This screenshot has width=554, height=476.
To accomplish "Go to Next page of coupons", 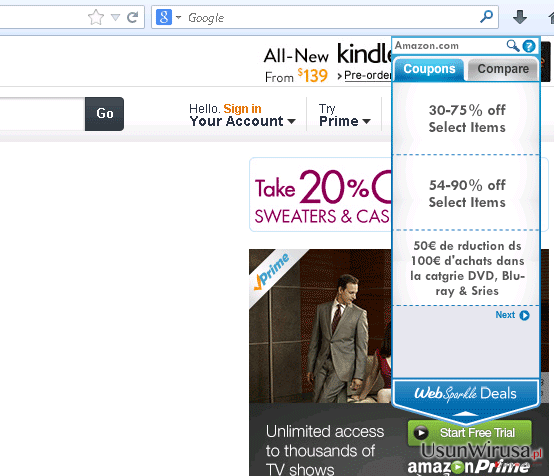I will [x=512, y=315].
